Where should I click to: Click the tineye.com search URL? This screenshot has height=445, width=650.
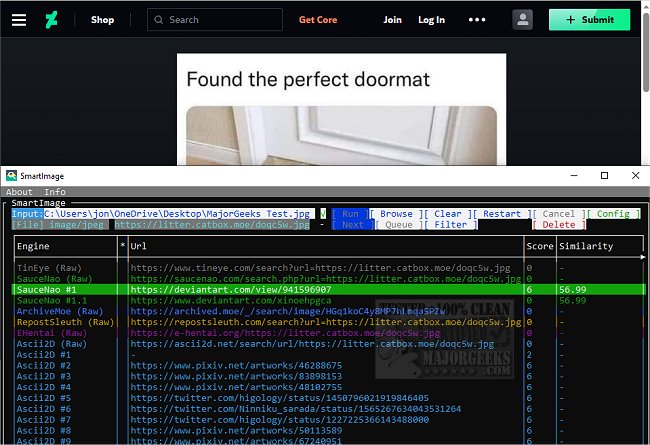coord(320,268)
